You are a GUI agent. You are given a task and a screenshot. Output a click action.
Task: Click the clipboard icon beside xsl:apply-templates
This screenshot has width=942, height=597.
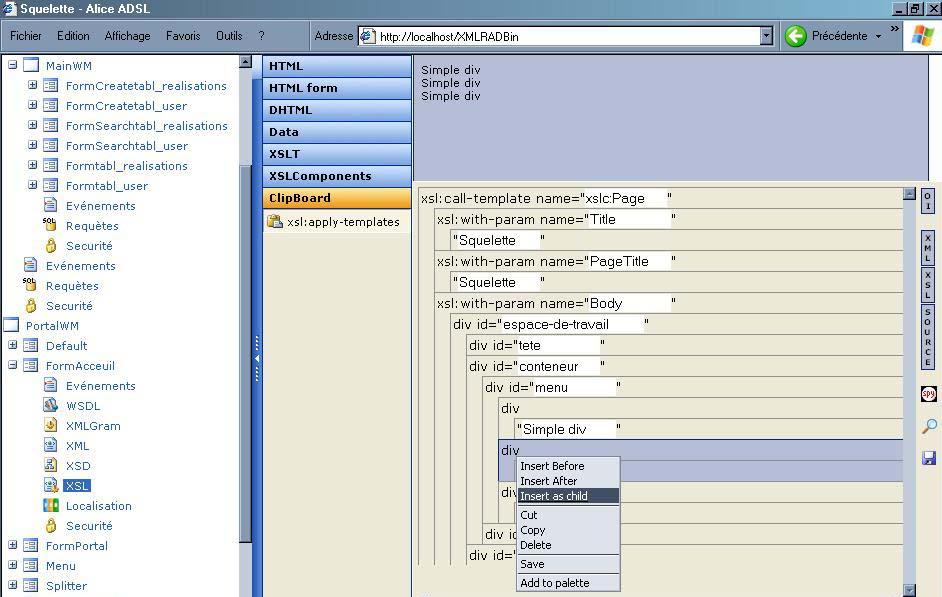(x=275, y=222)
